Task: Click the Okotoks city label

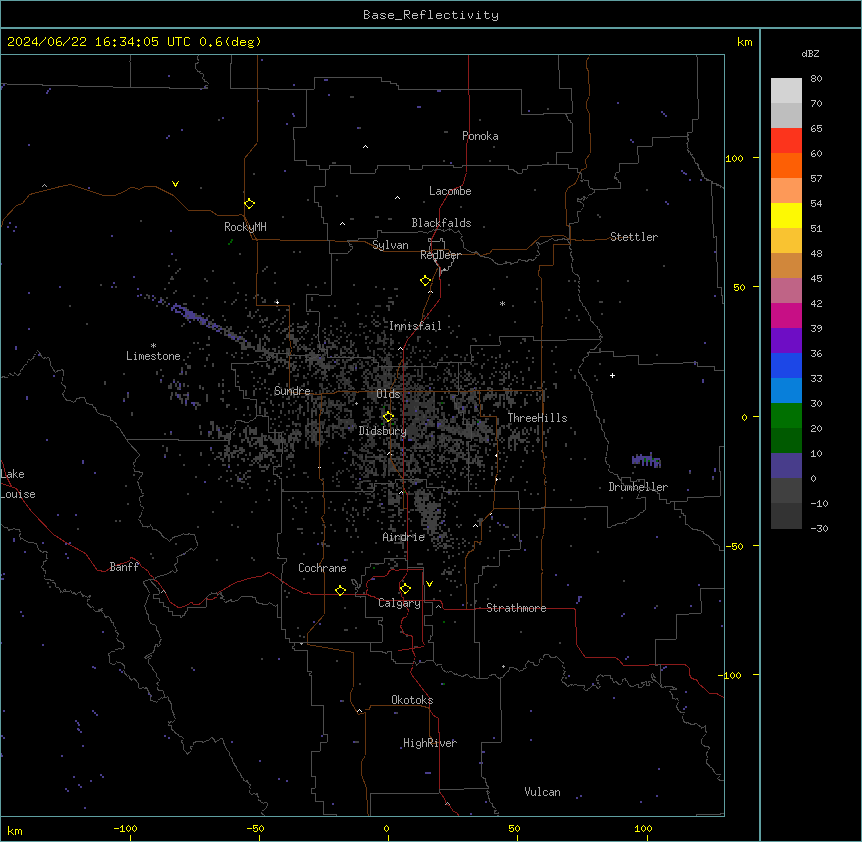Action: [x=412, y=700]
